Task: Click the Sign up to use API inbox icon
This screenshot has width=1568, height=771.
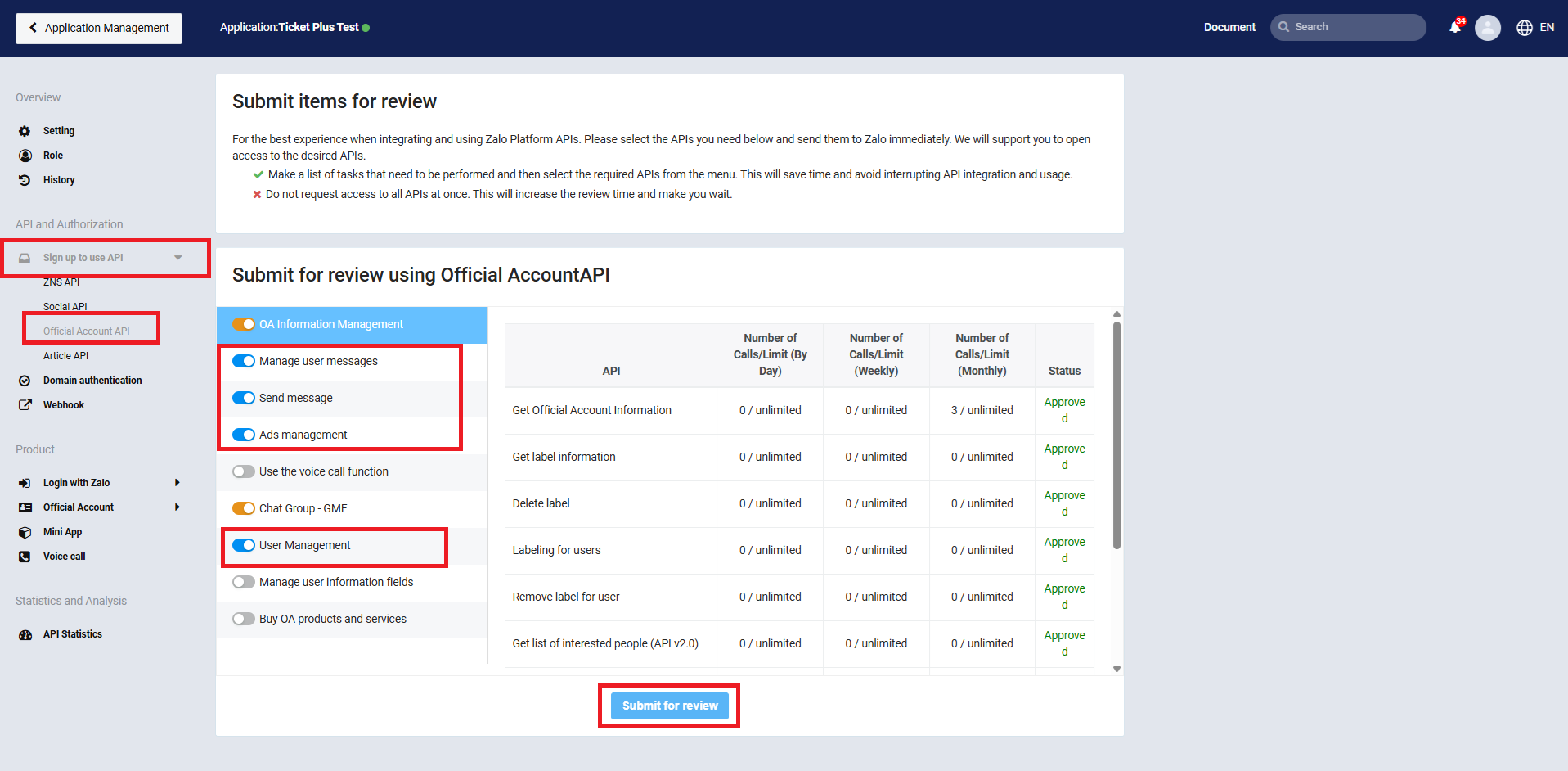Action: [x=25, y=258]
